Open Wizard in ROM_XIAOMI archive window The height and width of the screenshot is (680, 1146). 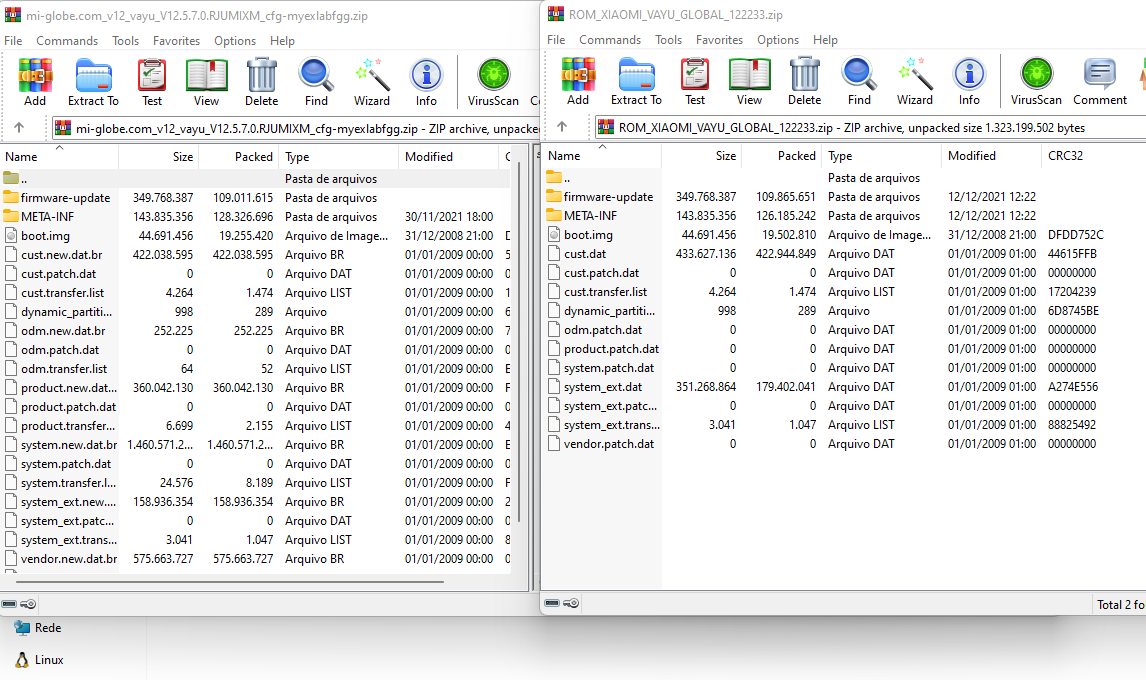pyautogui.click(x=915, y=81)
